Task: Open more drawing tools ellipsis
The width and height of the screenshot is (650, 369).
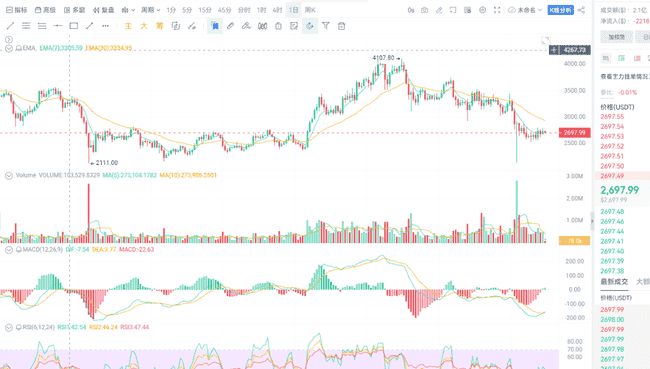Action: [x=105, y=26]
